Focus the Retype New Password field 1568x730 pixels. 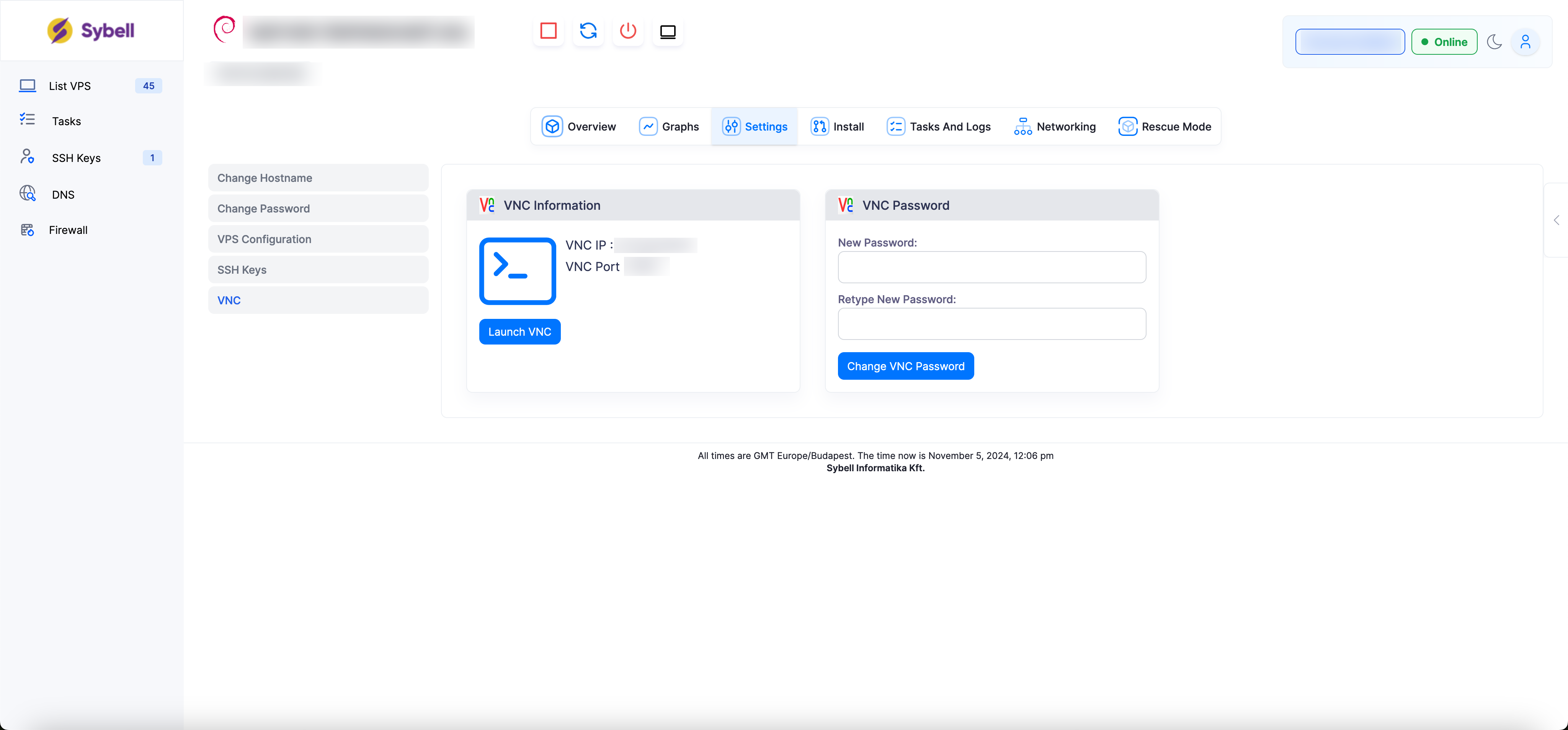pos(991,324)
